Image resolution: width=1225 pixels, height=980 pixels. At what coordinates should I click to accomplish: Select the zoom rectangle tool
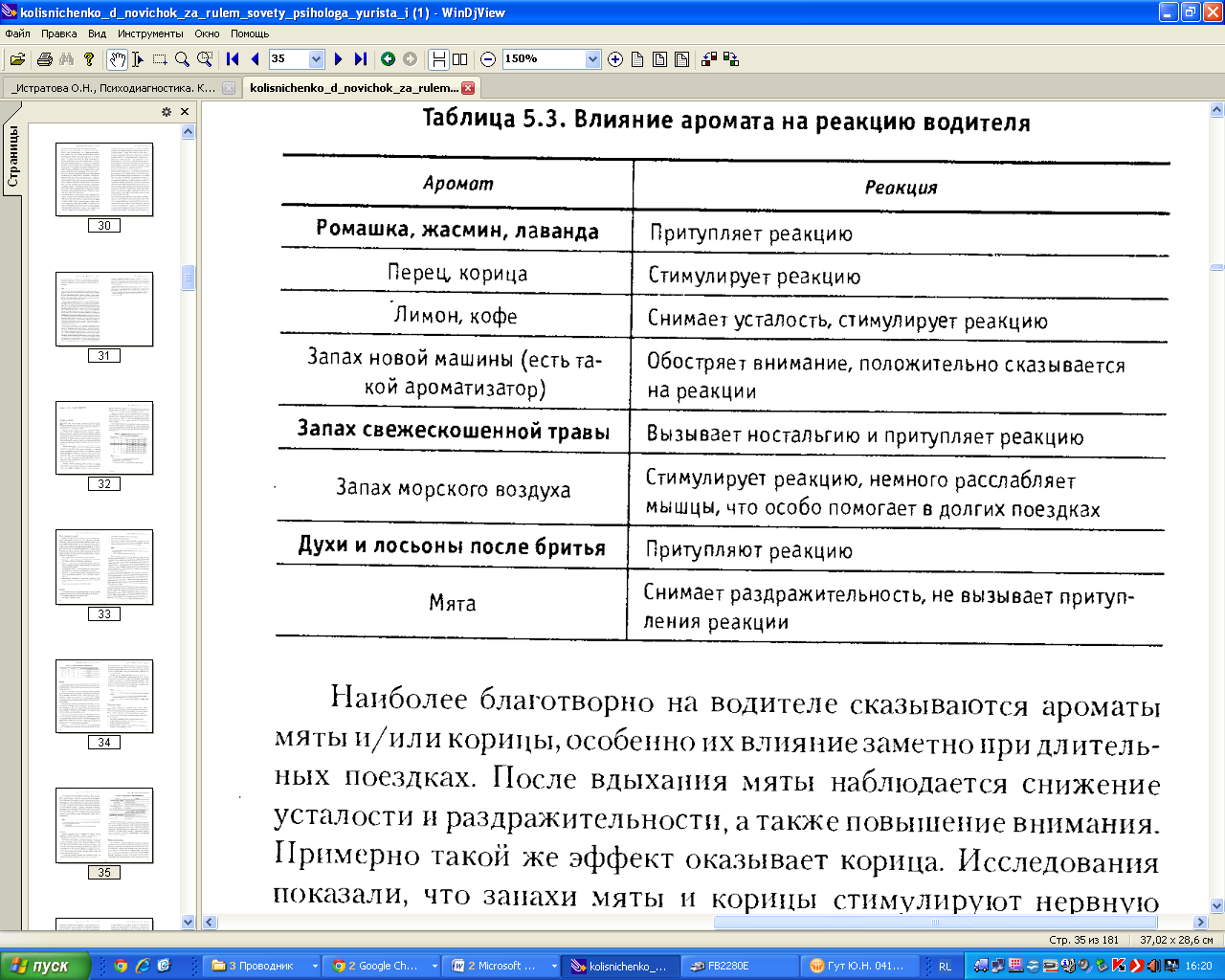(205, 59)
